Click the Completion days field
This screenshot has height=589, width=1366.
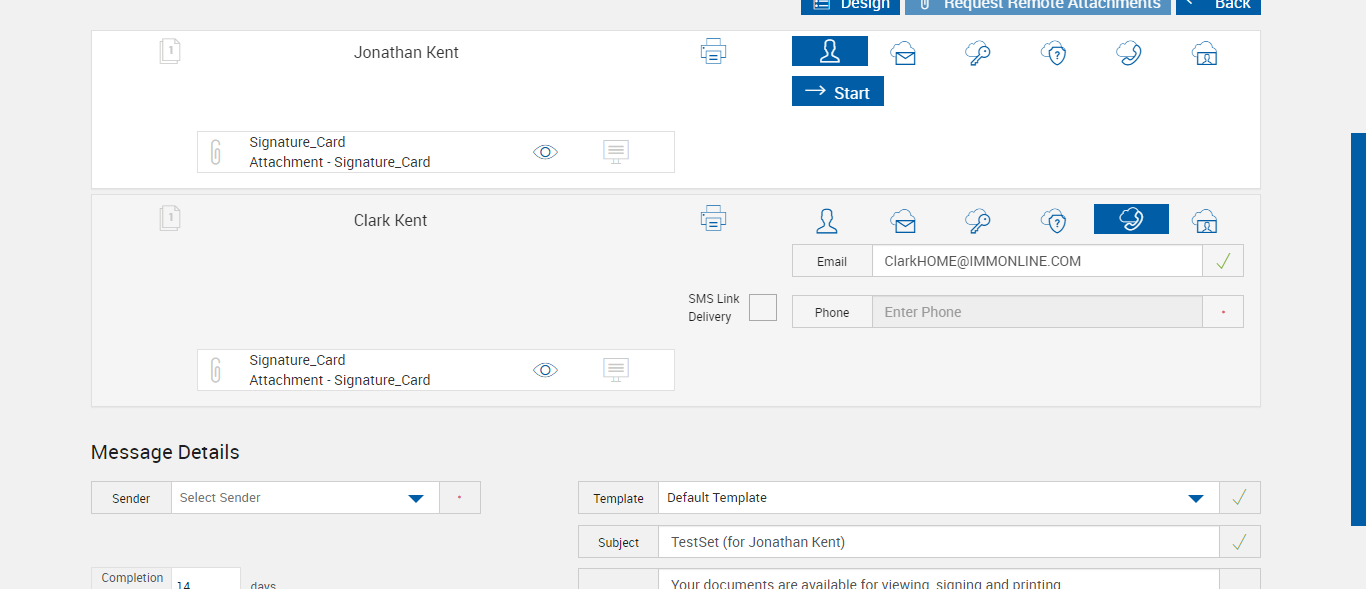point(206,579)
